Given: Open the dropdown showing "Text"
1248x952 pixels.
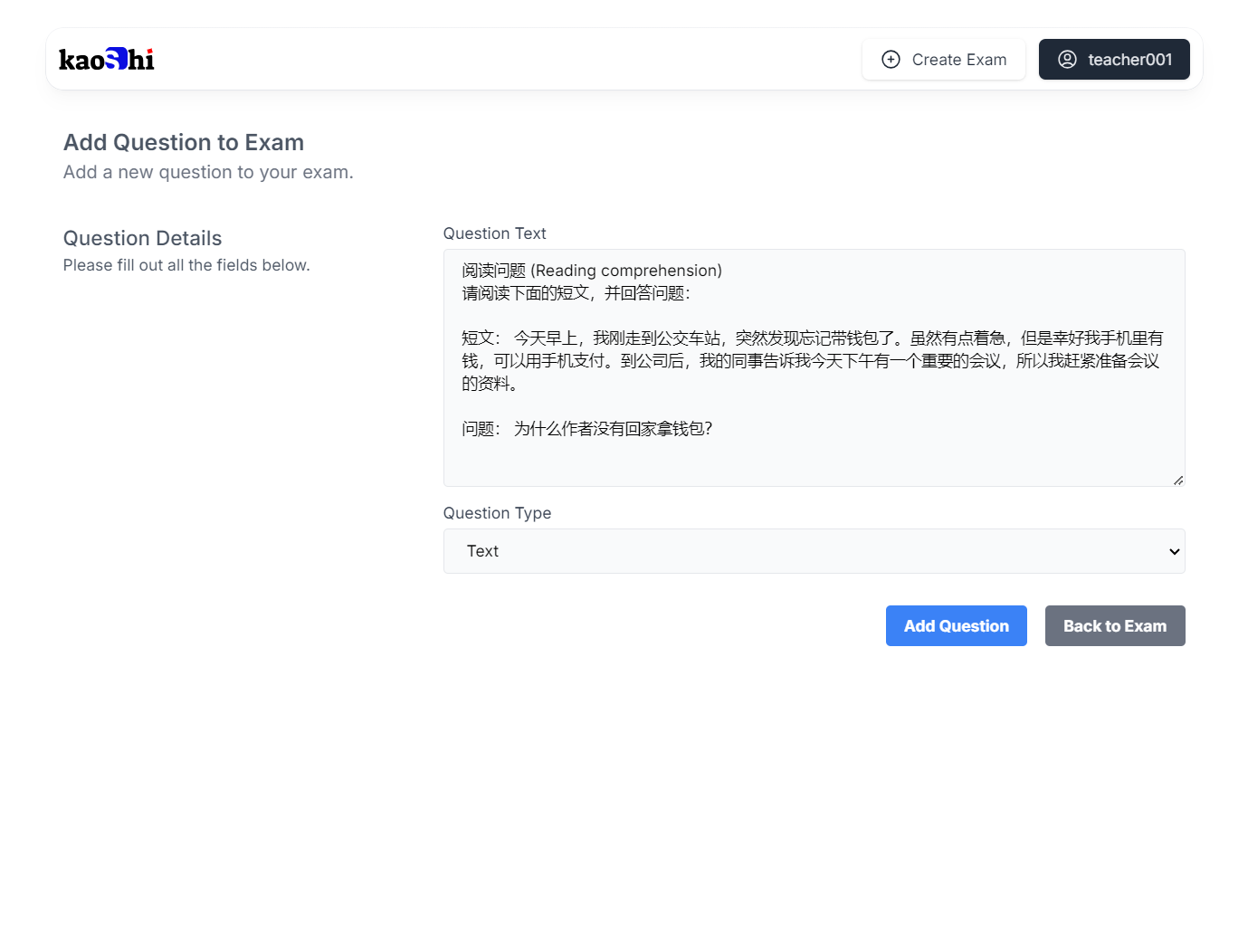Looking at the screenshot, I should tap(813, 551).
